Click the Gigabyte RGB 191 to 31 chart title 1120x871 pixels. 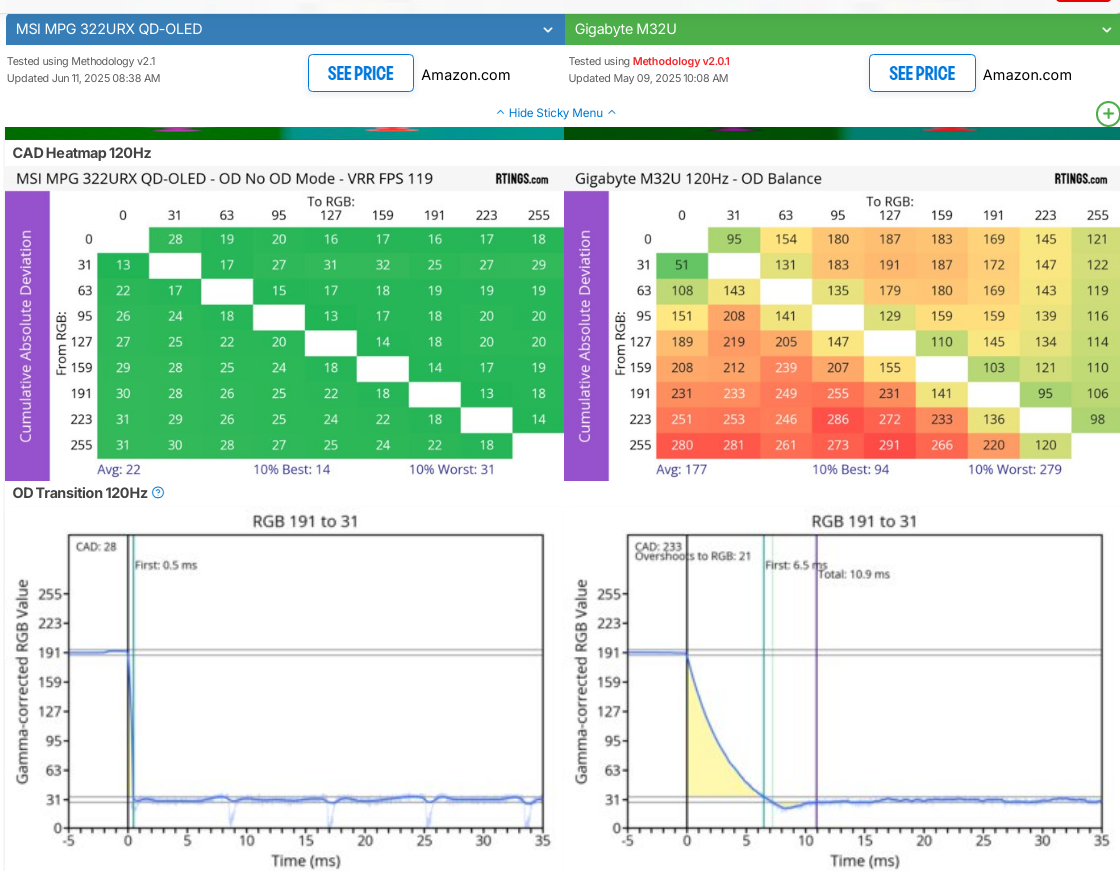pos(864,522)
